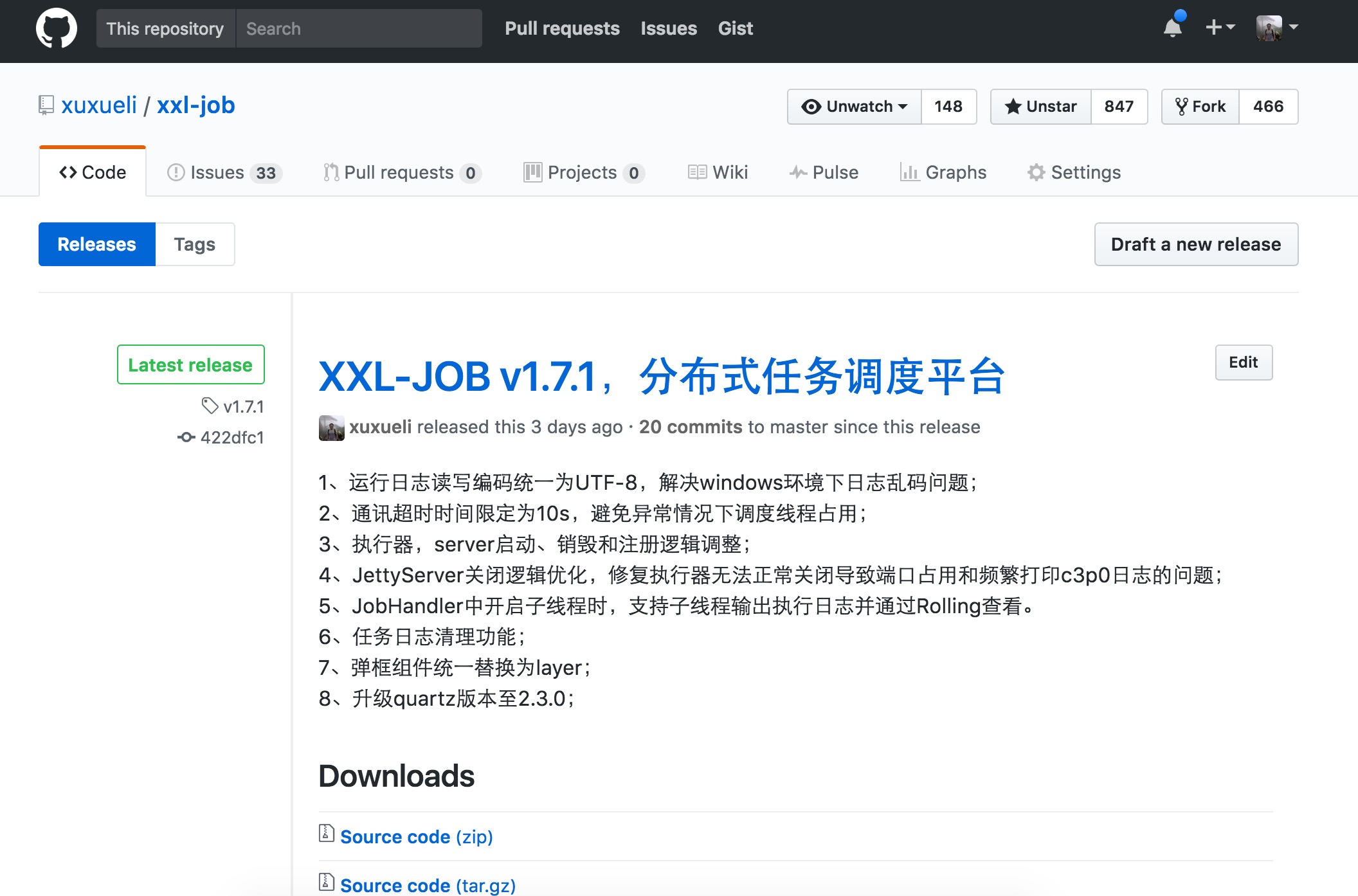Click Draft a new release
This screenshot has height=896, width=1358.
pos(1196,244)
